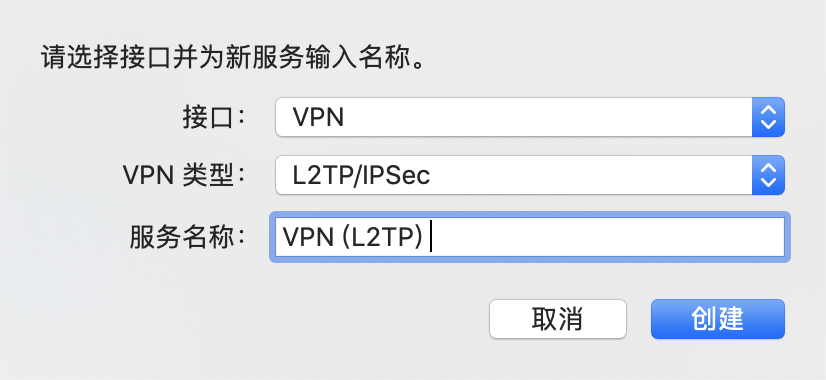This screenshot has width=826, height=380.
Task: Click the blue arrows on 接口 popup
Action: click(x=768, y=117)
